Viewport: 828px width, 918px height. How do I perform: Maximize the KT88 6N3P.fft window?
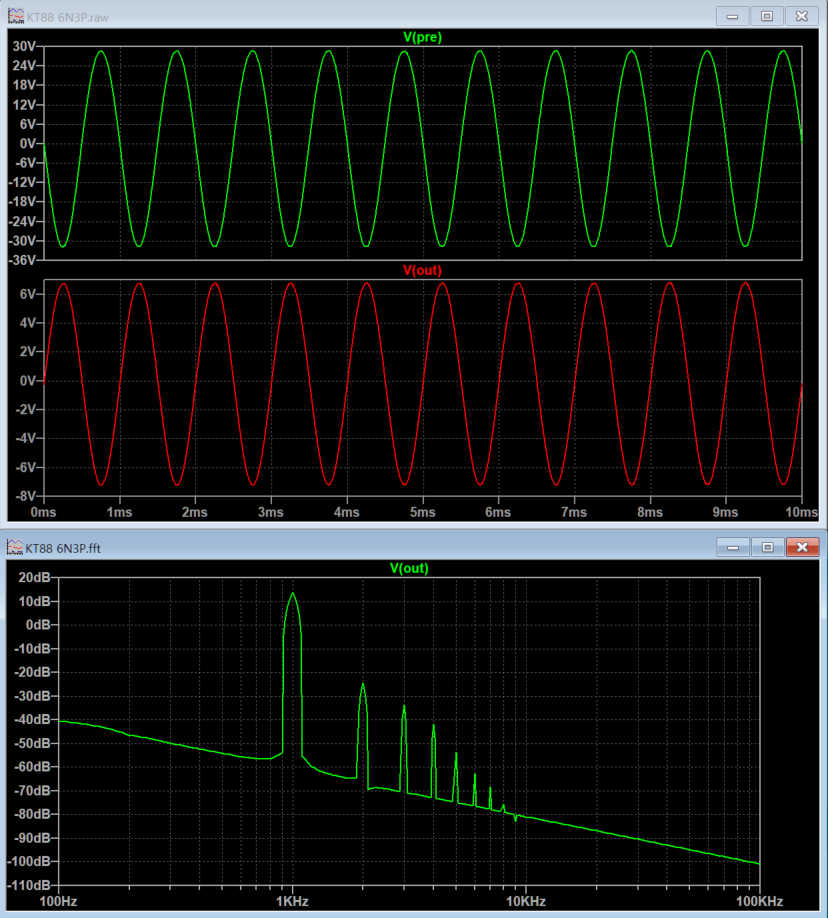coord(767,547)
